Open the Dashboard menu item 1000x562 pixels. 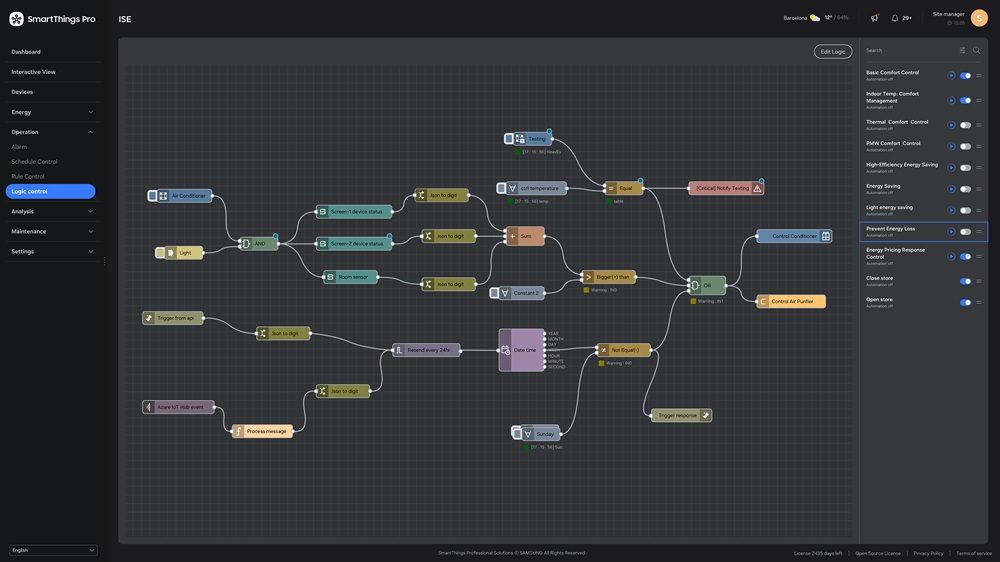(x=26, y=52)
